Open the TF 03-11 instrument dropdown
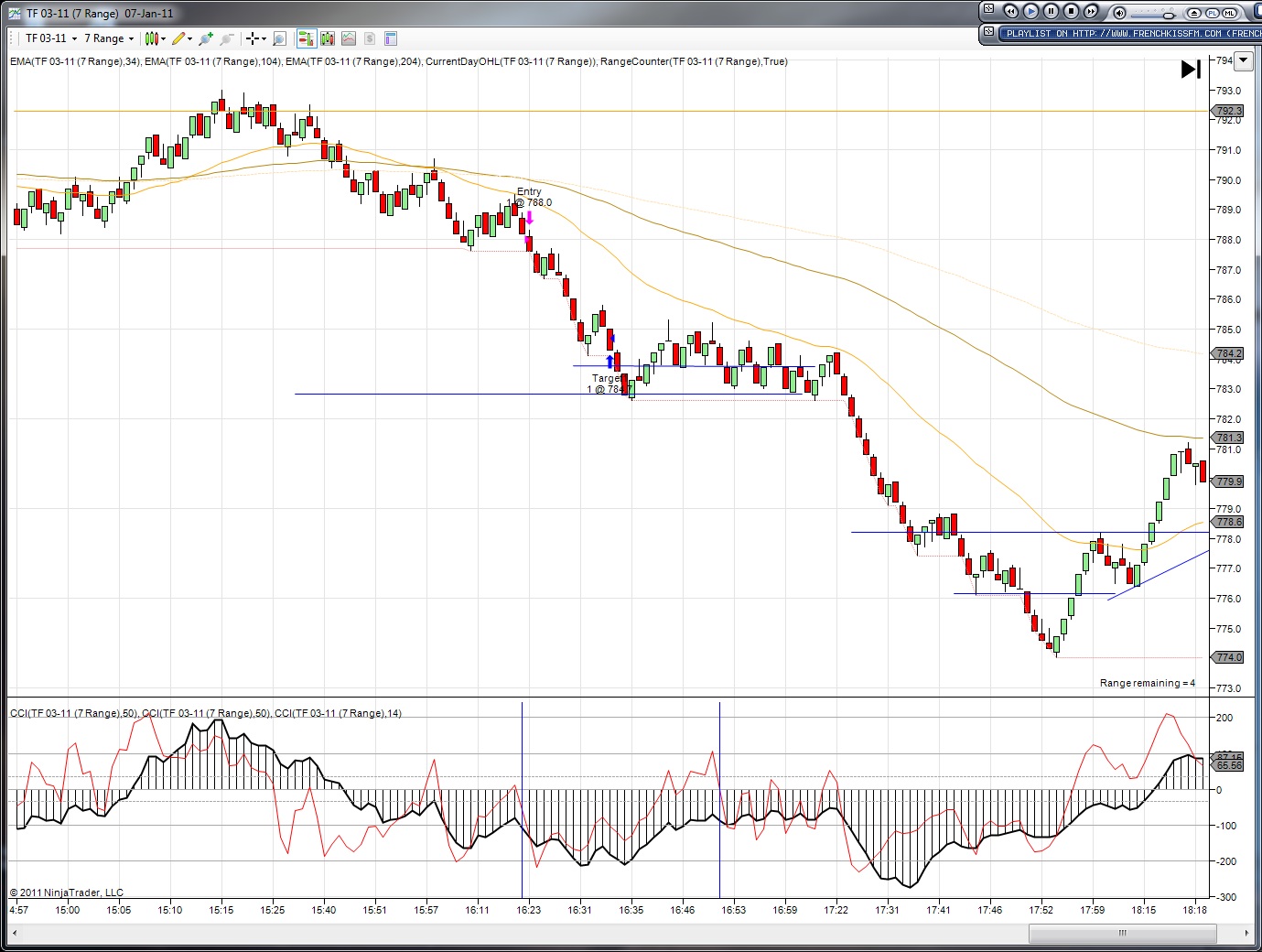The height and width of the screenshot is (952, 1262). click(x=51, y=38)
